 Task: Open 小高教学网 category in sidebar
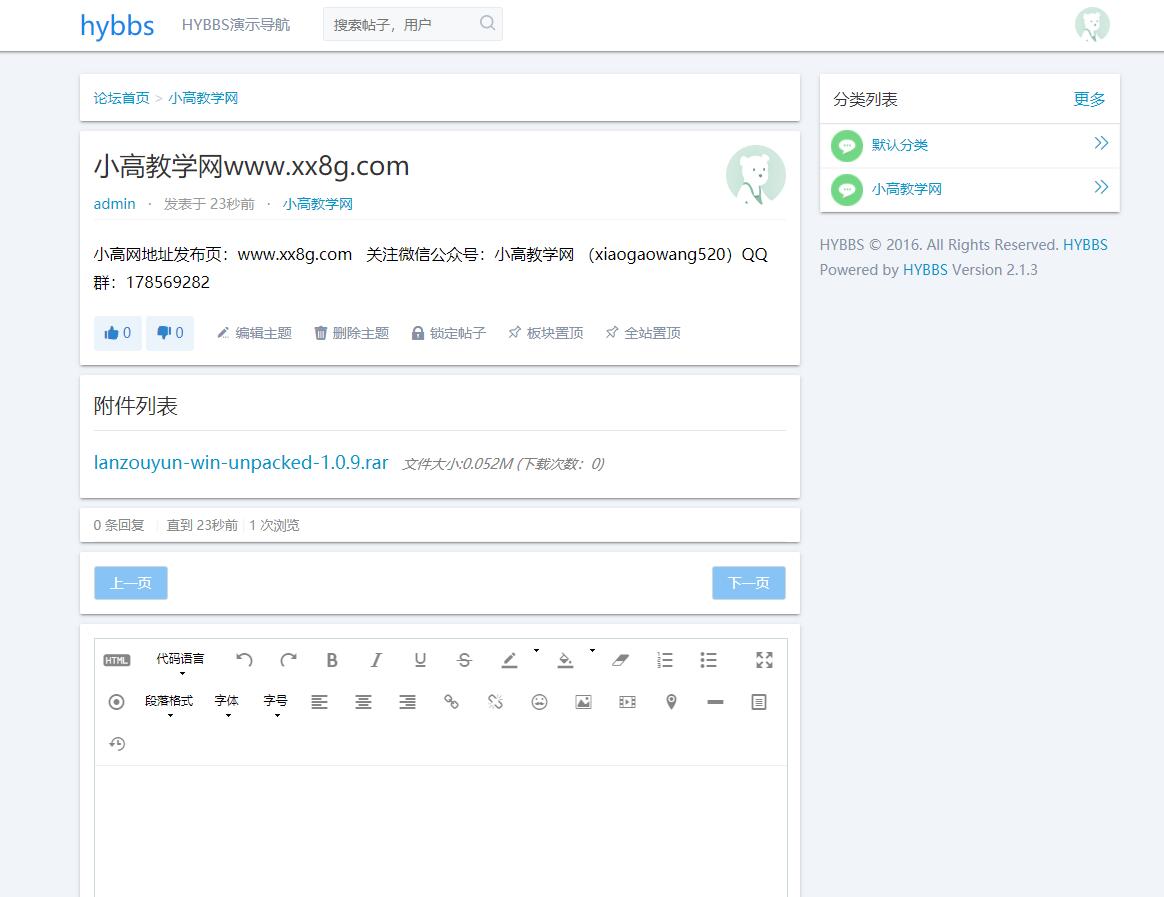tap(906, 189)
